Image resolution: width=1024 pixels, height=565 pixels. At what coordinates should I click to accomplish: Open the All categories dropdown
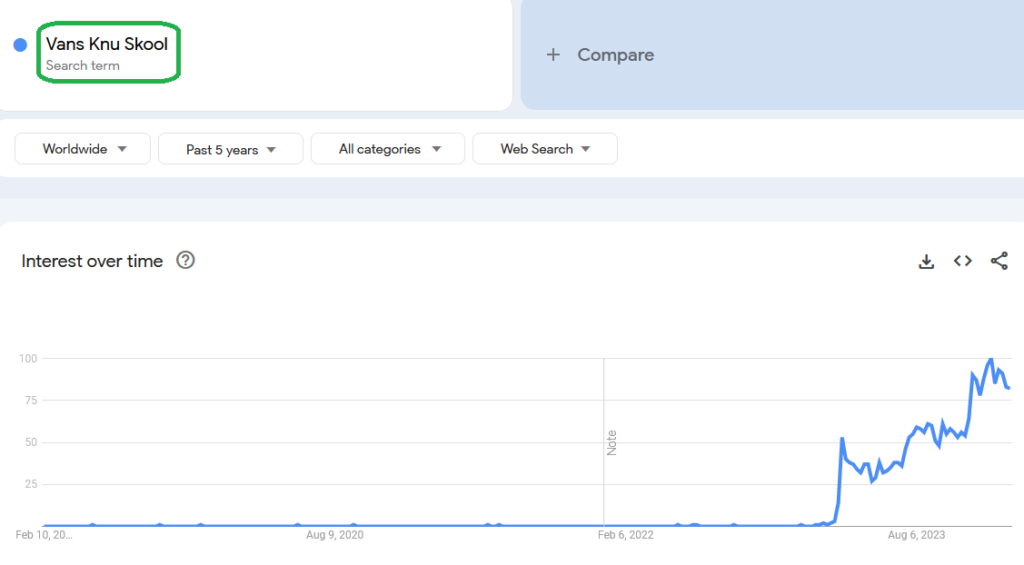pyautogui.click(x=388, y=149)
